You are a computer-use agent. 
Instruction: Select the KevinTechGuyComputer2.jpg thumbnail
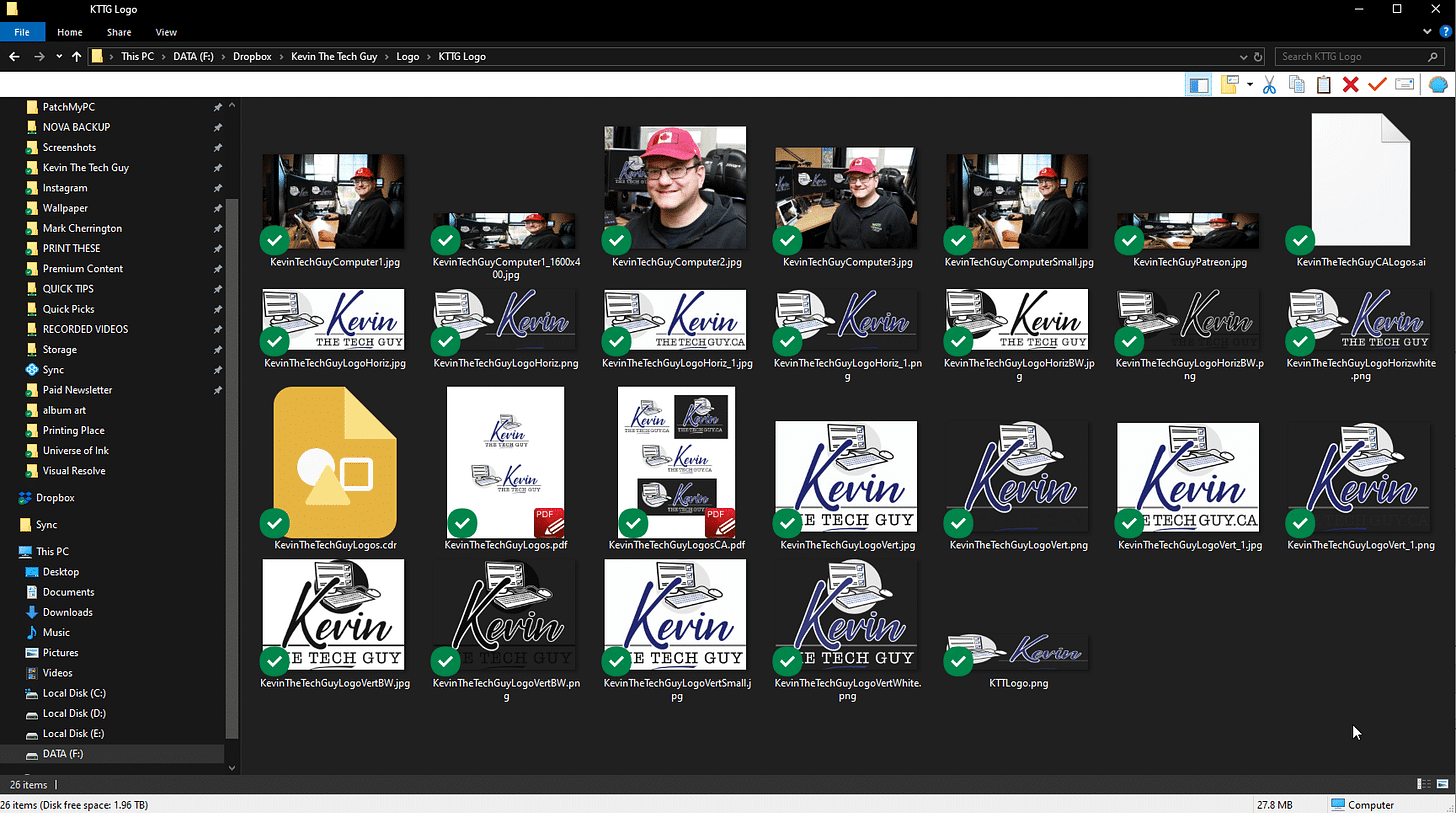tap(675, 187)
